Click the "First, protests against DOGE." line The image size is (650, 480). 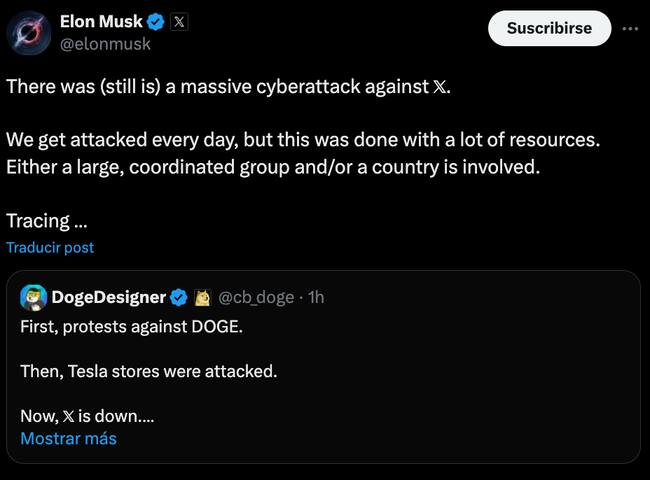tap(130, 326)
